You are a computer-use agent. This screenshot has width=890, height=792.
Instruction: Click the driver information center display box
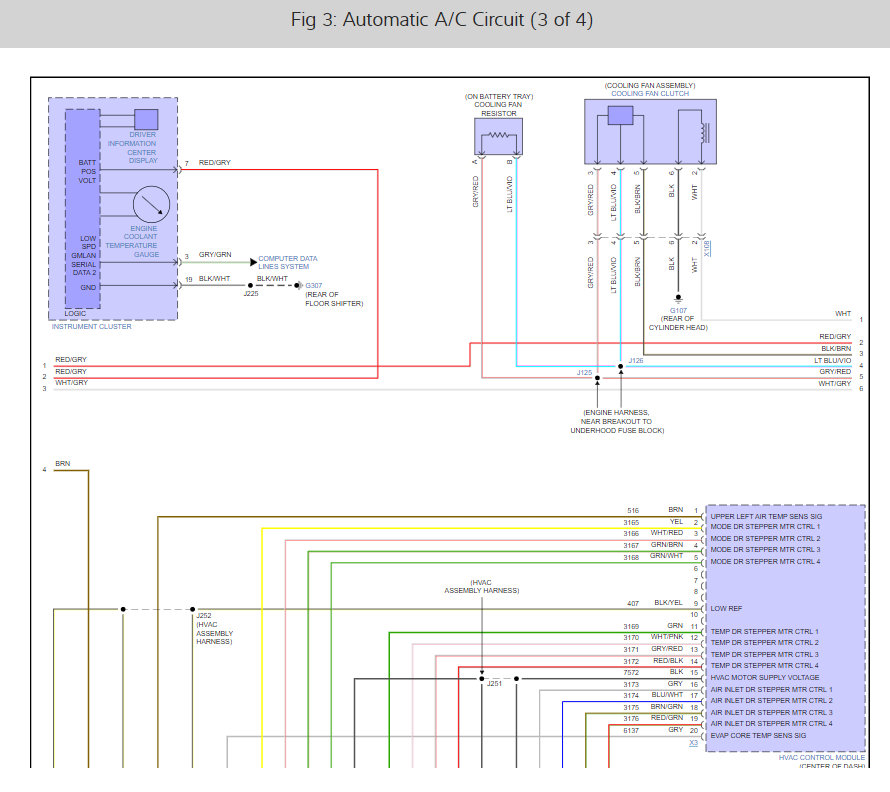146,120
